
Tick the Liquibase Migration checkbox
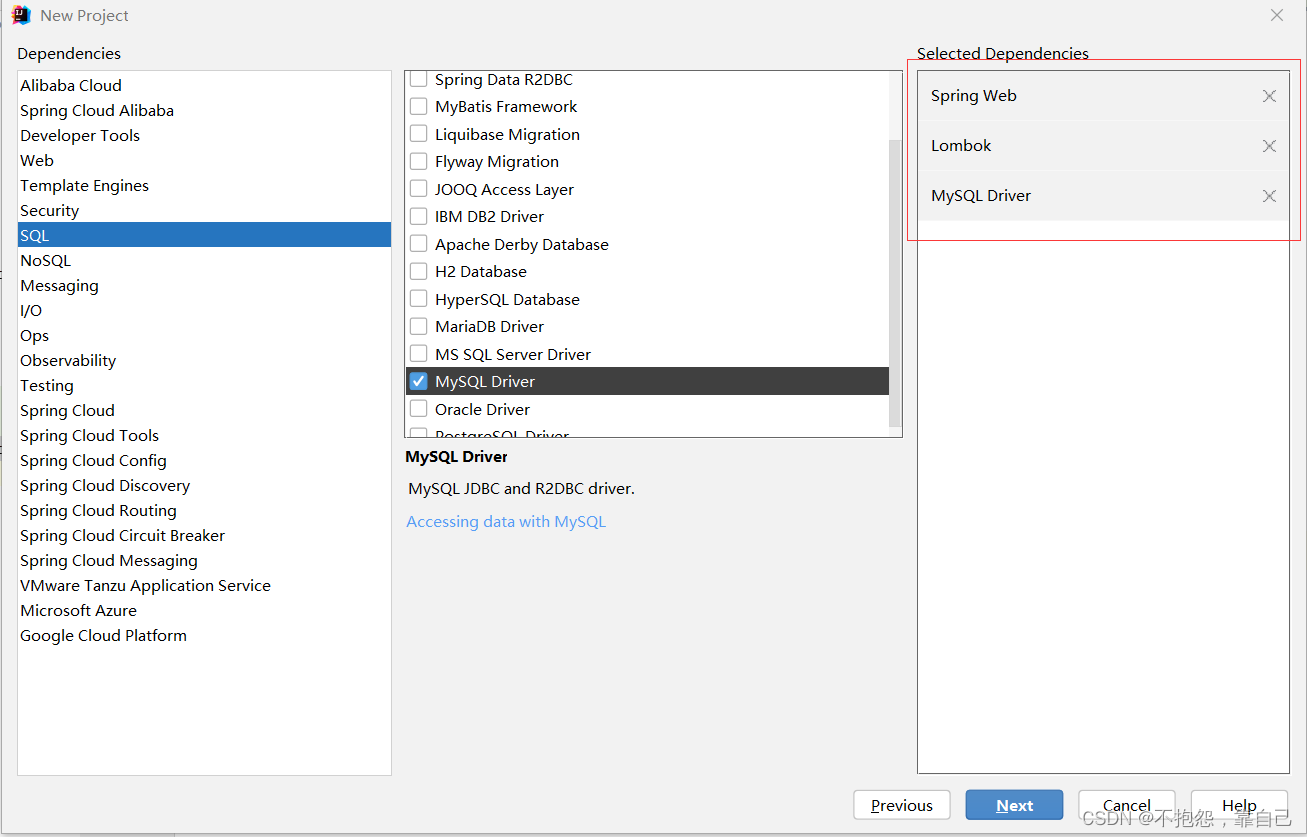click(x=419, y=134)
